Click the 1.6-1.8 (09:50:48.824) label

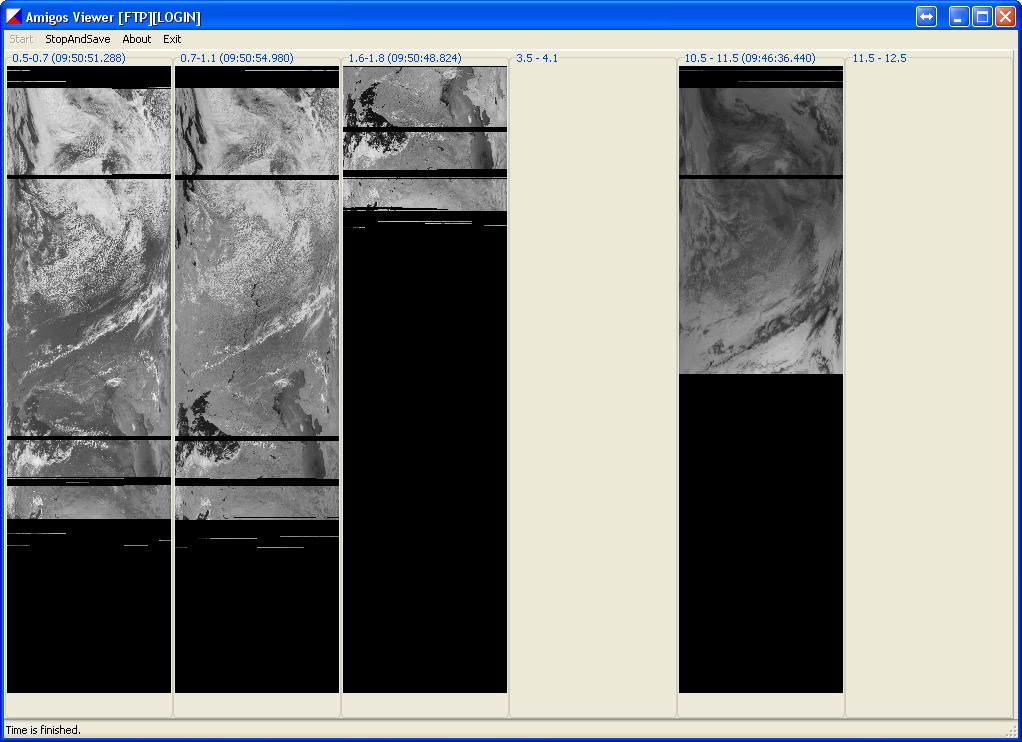pos(405,58)
